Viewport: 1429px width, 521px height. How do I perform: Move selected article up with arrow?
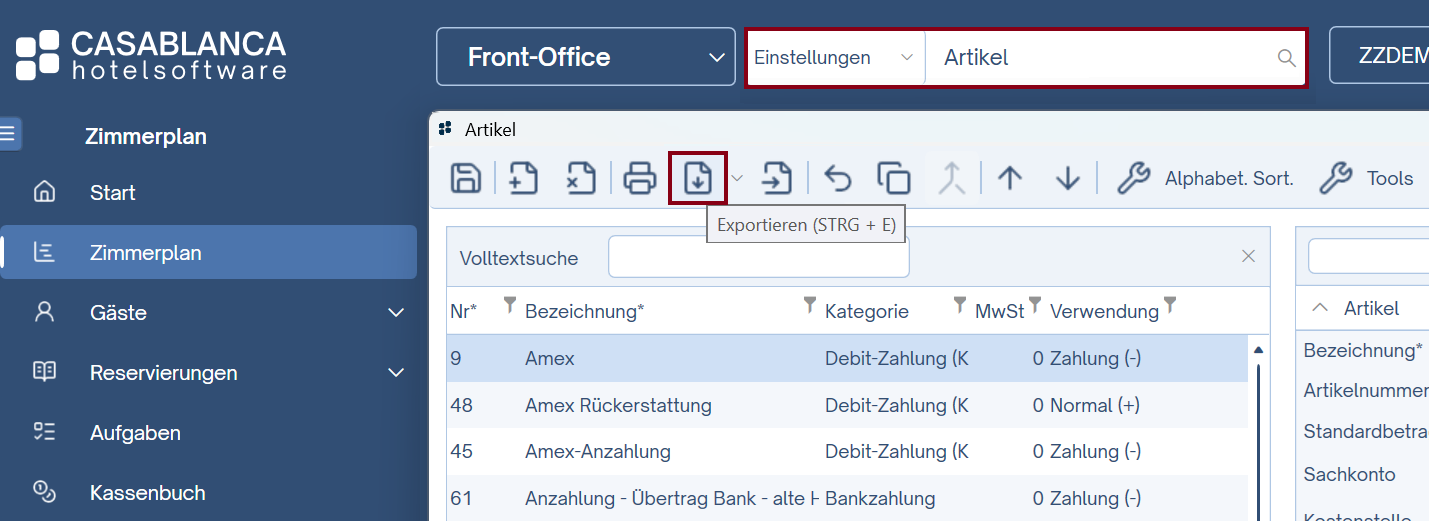click(1010, 178)
